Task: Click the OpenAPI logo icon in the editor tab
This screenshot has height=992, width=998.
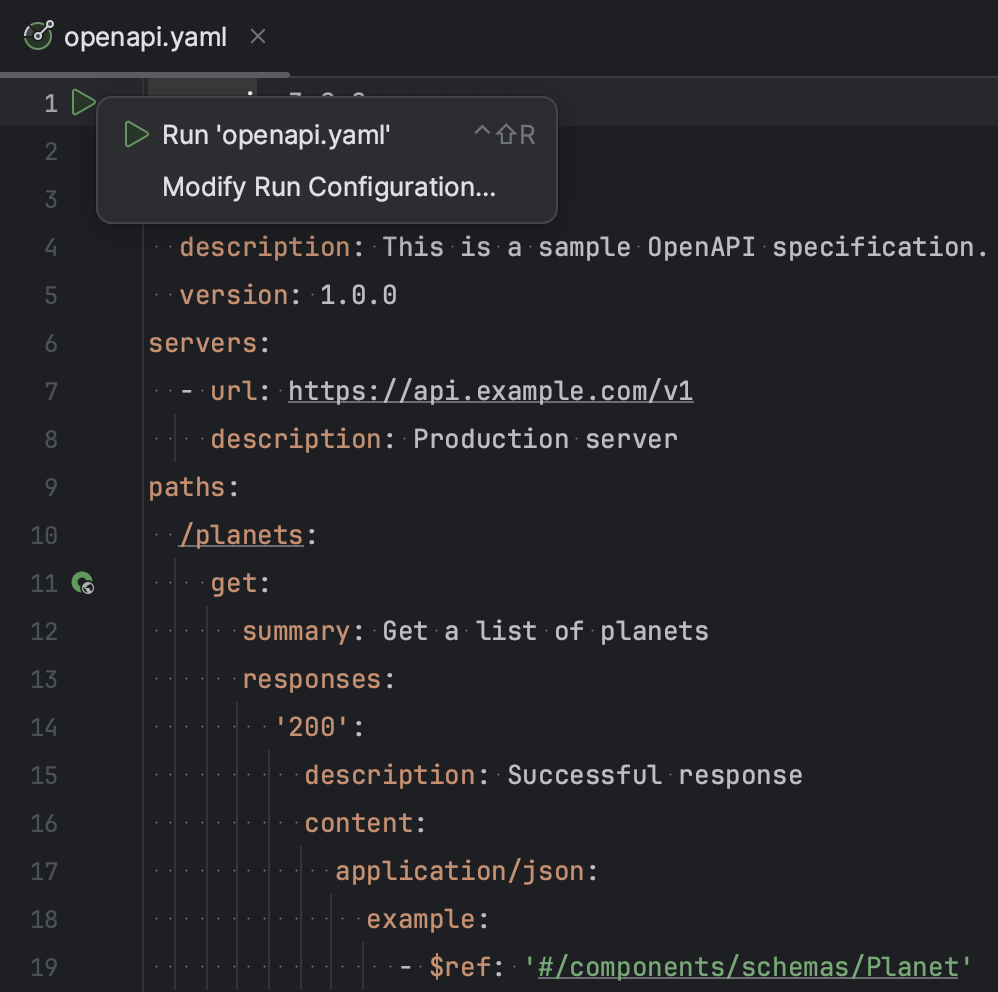Action: click(x=38, y=34)
